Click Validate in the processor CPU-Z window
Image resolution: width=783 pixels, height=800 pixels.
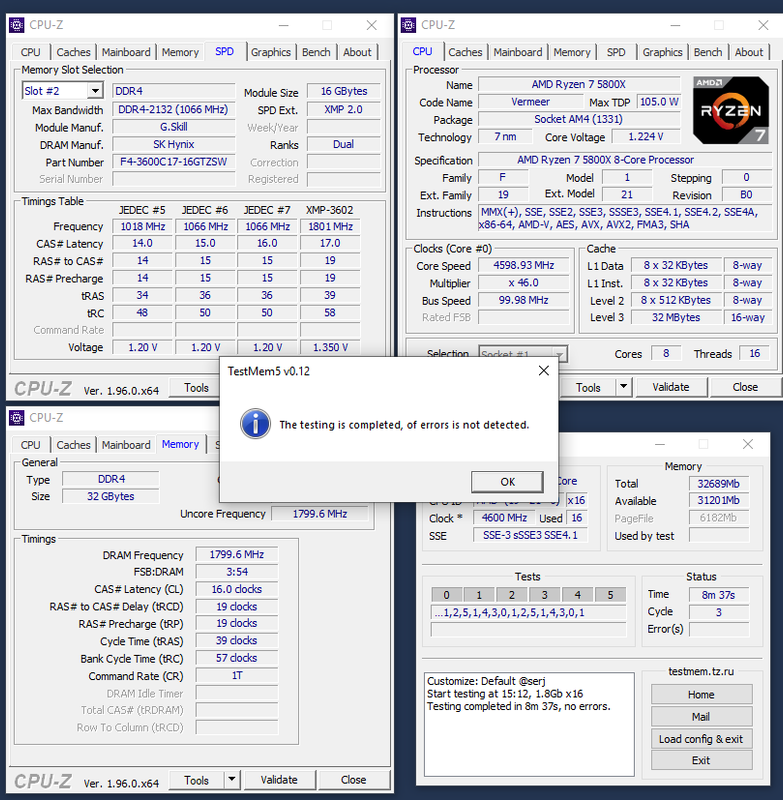pos(671,387)
